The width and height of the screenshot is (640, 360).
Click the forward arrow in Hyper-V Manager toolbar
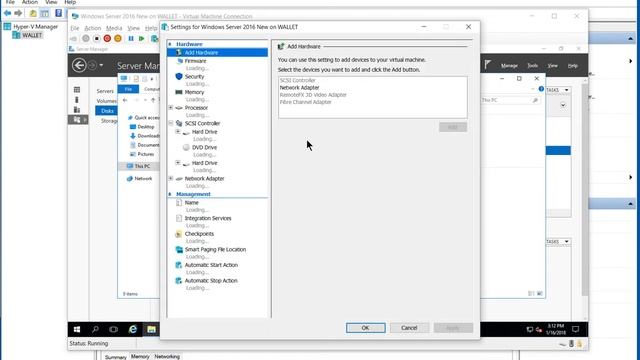coord(18,13)
